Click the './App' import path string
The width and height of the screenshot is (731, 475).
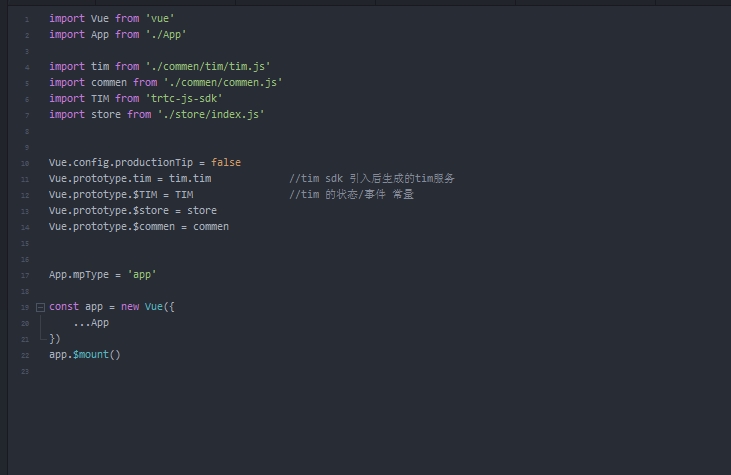pos(166,35)
